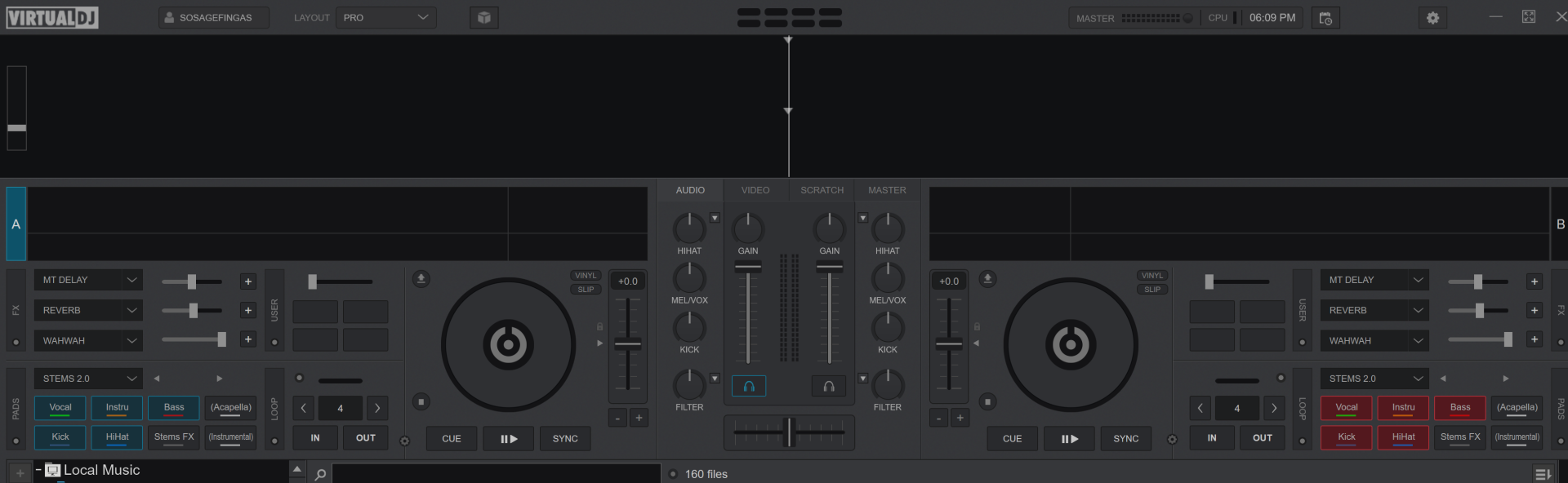The width and height of the screenshot is (1568, 483).
Task: Click the search magnifier icon
Action: pos(320,474)
